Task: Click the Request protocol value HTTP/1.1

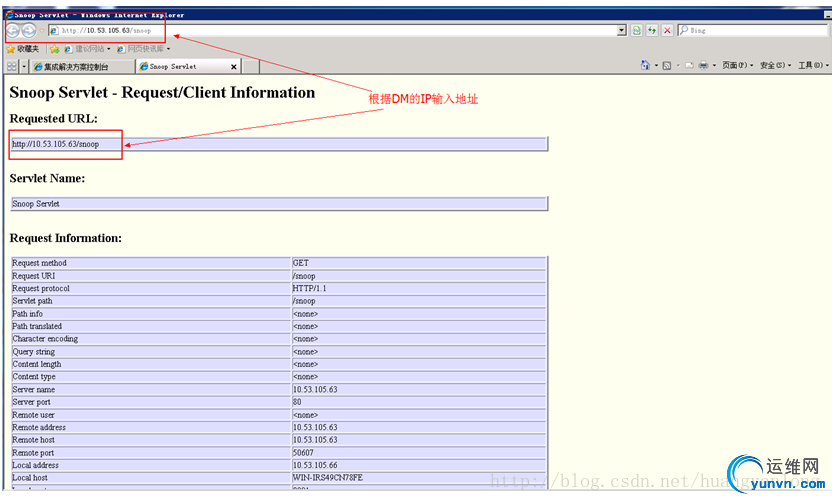Action: tap(309, 289)
